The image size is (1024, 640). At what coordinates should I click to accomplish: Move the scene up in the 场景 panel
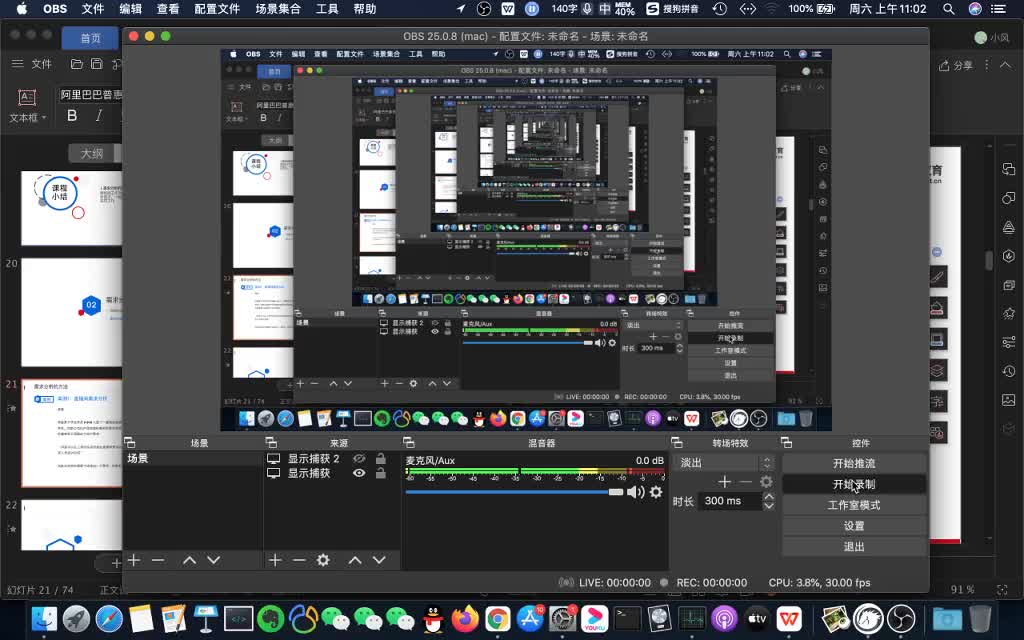(x=189, y=560)
